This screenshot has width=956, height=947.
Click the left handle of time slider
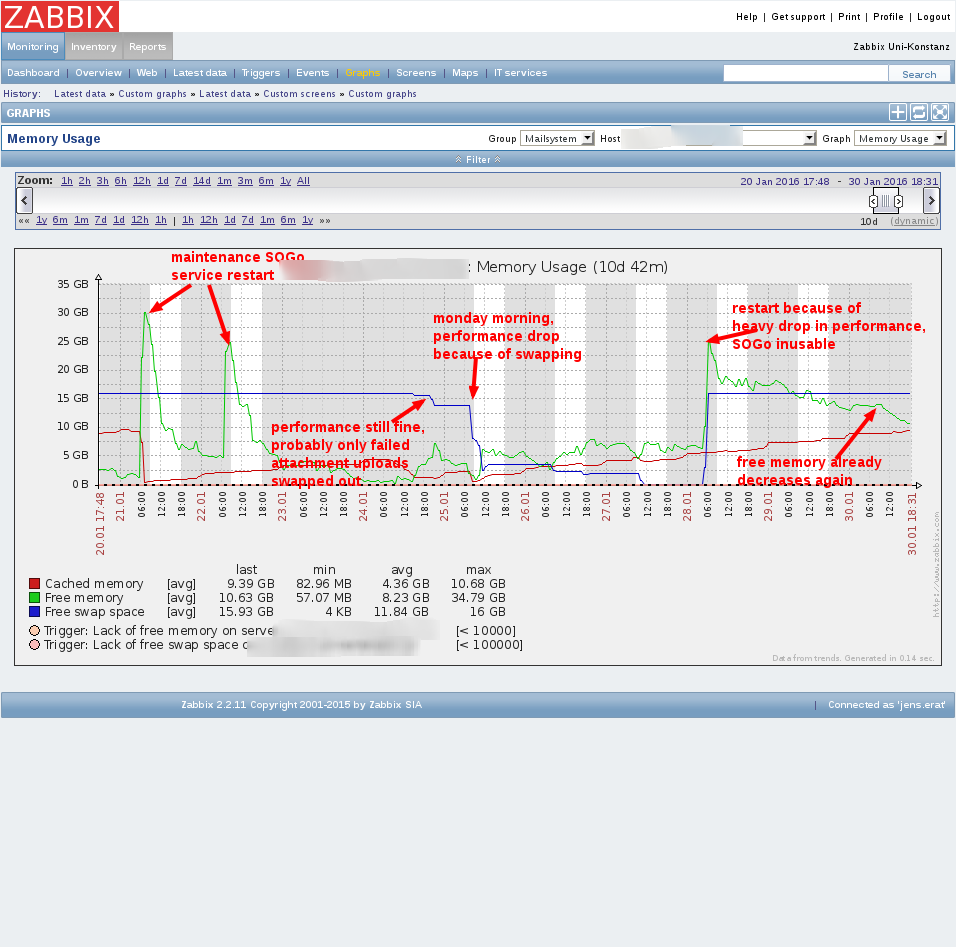click(873, 201)
